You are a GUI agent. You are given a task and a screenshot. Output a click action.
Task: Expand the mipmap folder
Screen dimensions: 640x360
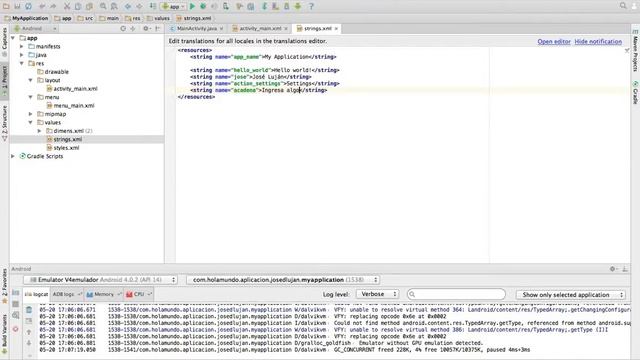(x=31, y=114)
